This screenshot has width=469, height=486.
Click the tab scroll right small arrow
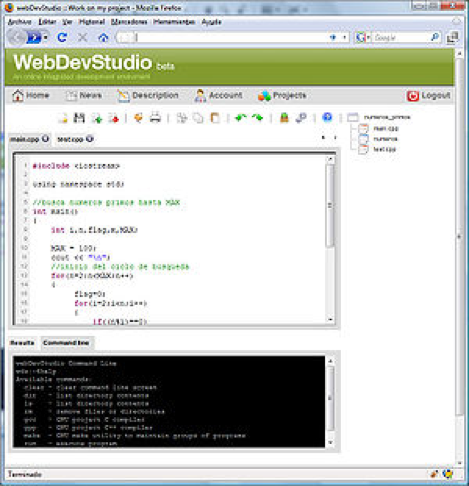pyautogui.click(x=335, y=138)
